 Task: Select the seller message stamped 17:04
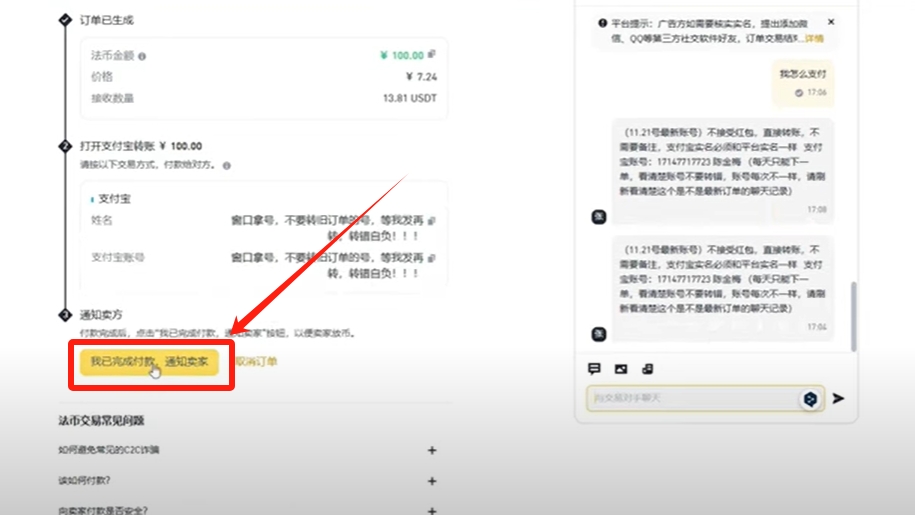723,288
